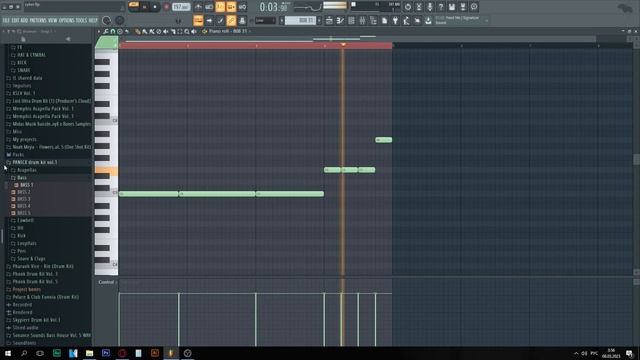Viewport: 640px width, 360px height.
Task: Open the news panel dropdown arrow
Action: [x=486, y=20]
